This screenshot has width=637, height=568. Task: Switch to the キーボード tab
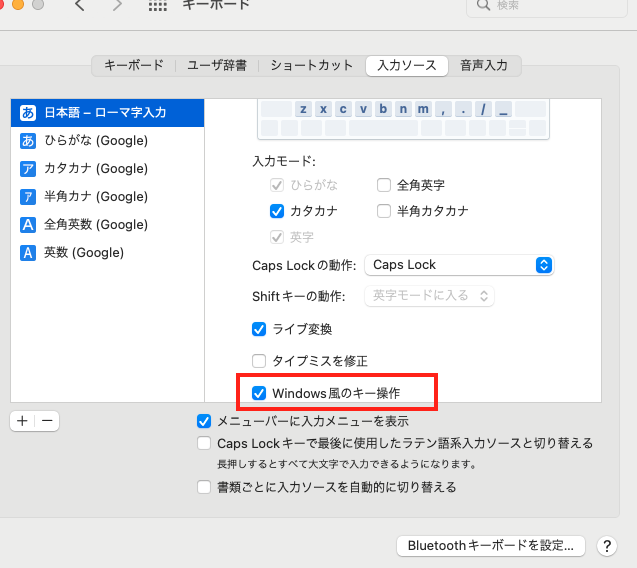134,65
